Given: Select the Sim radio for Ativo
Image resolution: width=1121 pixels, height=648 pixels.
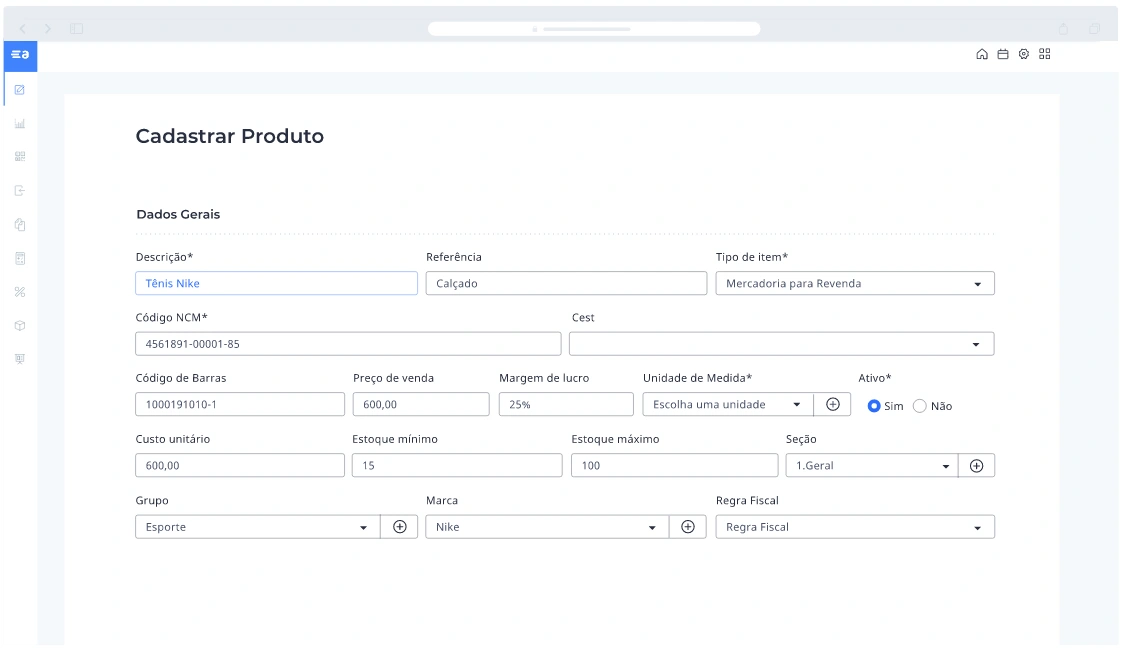Looking at the screenshot, I should click(874, 406).
